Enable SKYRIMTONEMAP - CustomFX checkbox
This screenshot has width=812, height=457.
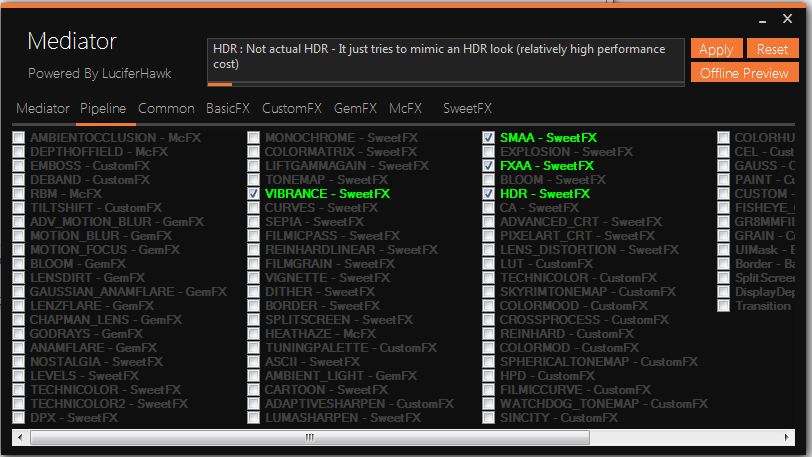pos(488,292)
